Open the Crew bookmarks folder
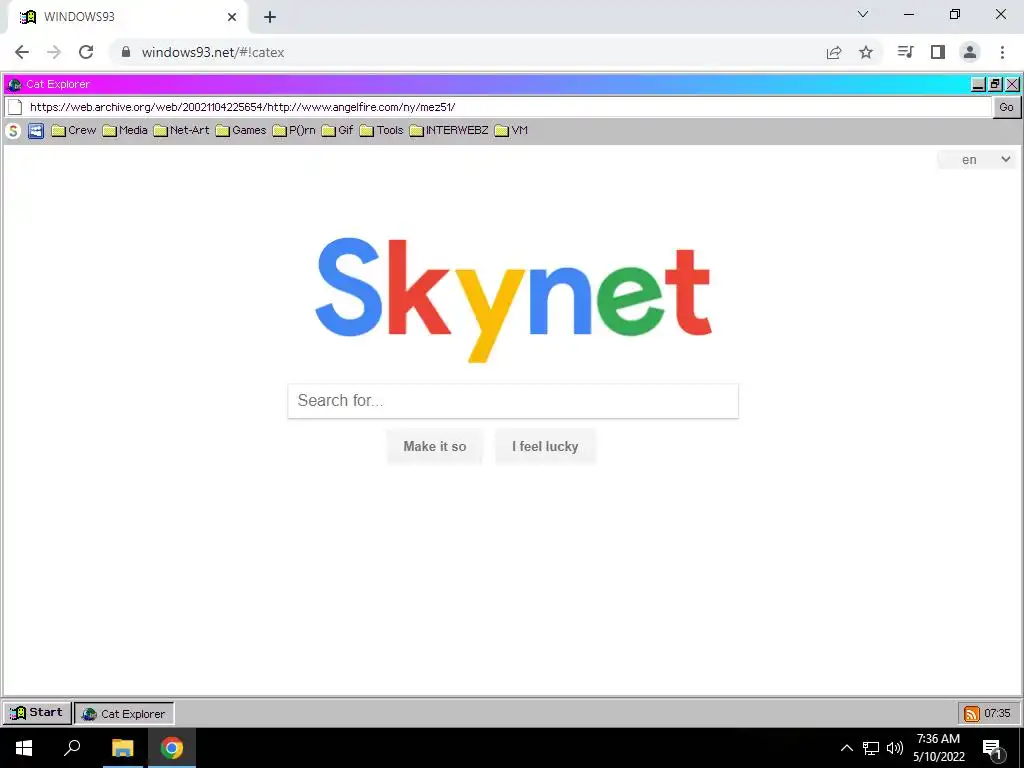The image size is (1024, 768). 74,131
